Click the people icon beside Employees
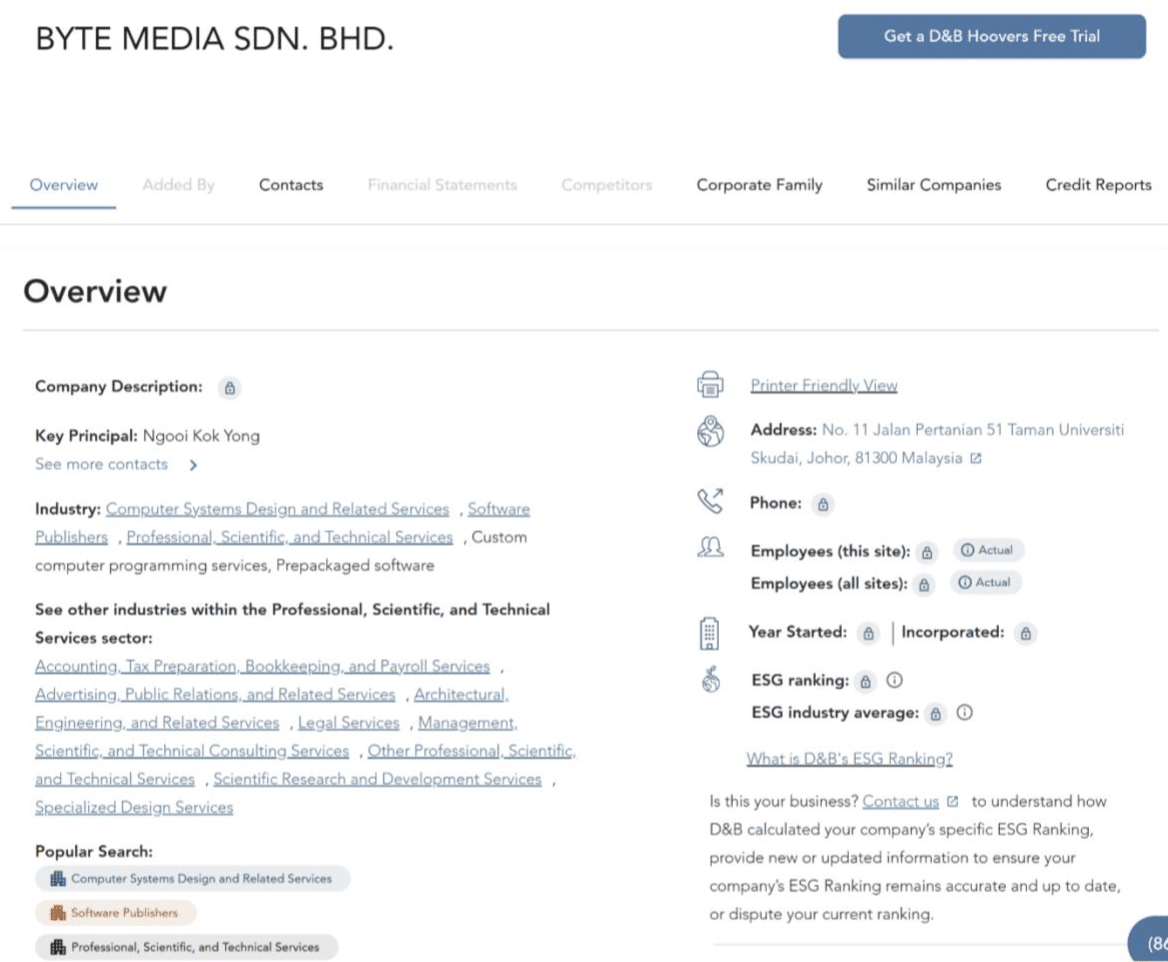This screenshot has width=1168, height=962. [710, 548]
